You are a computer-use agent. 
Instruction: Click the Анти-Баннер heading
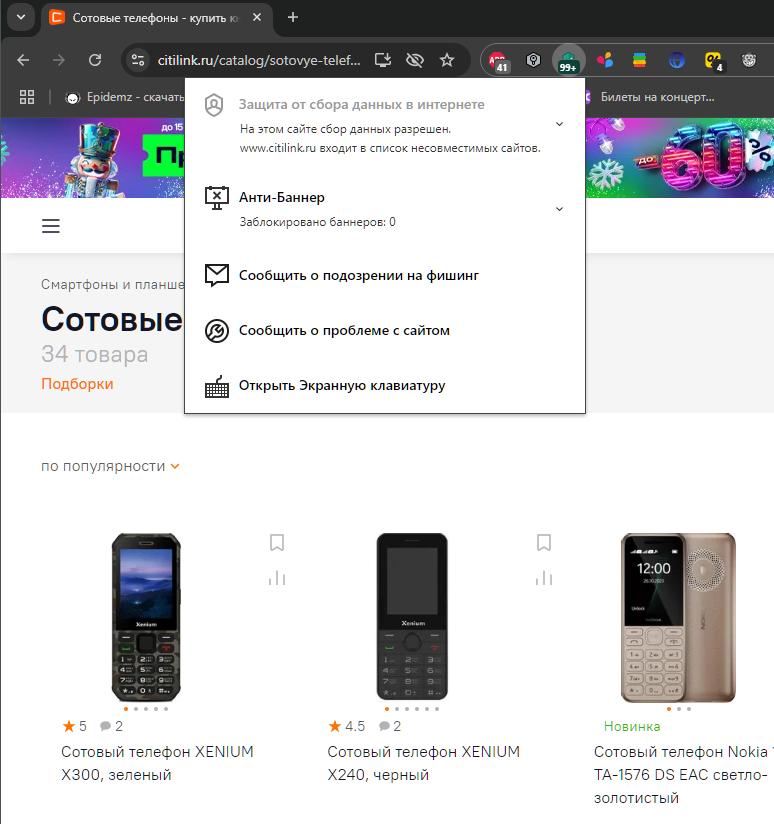click(x=282, y=198)
